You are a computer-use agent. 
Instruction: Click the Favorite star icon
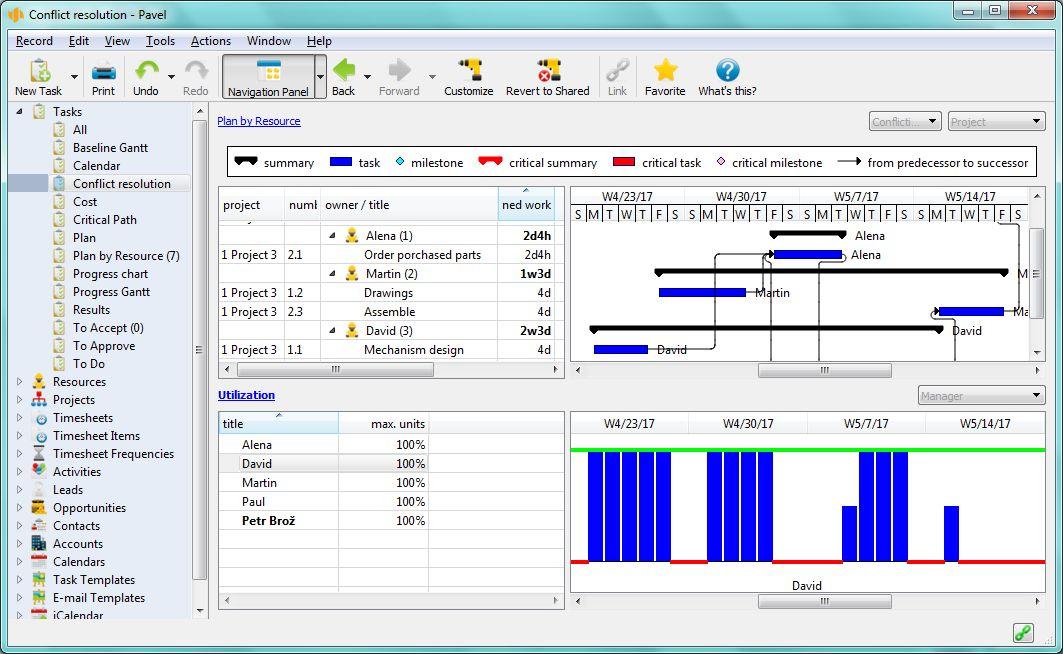[x=665, y=70]
